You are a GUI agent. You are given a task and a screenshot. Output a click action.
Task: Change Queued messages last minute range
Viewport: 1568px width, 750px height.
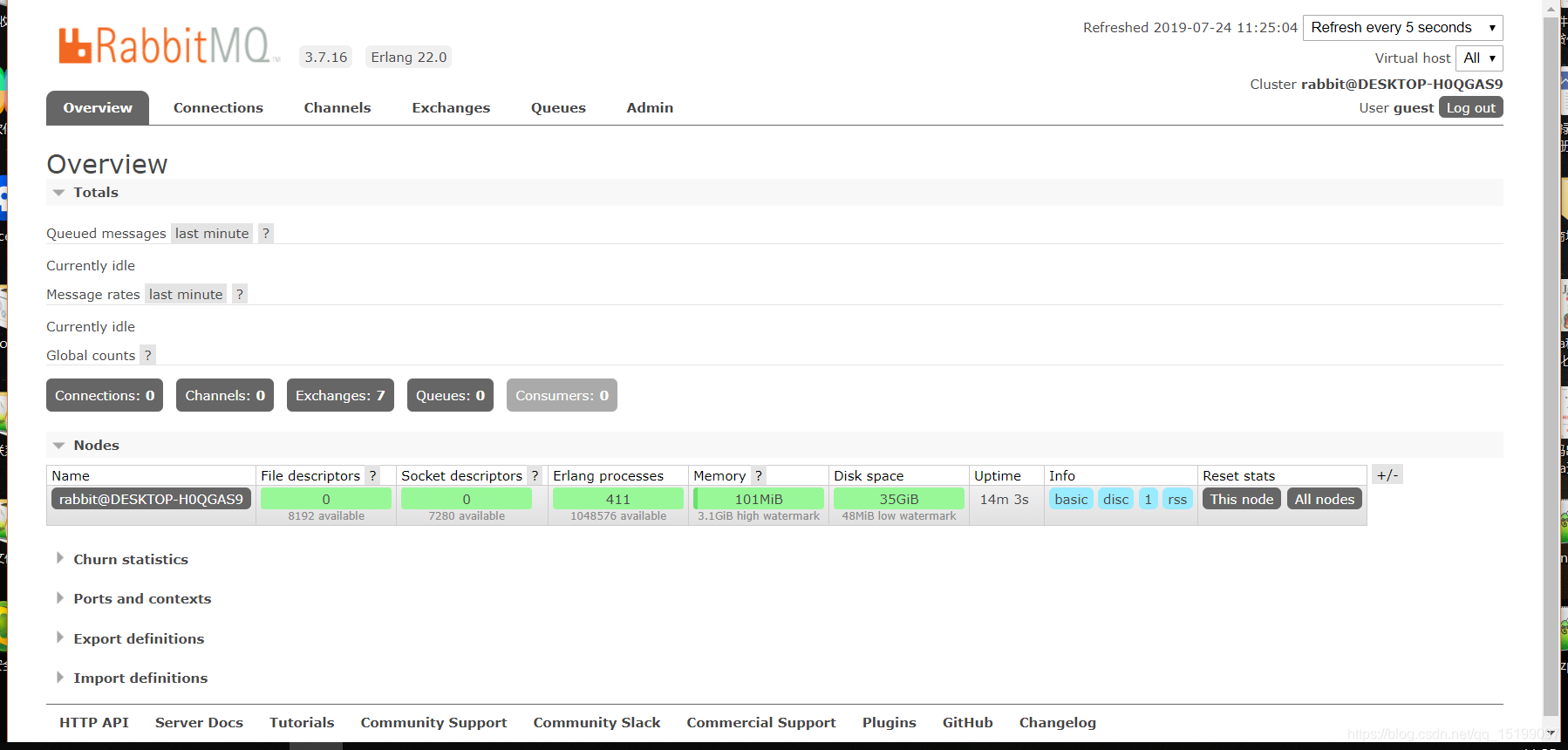(x=212, y=233)
